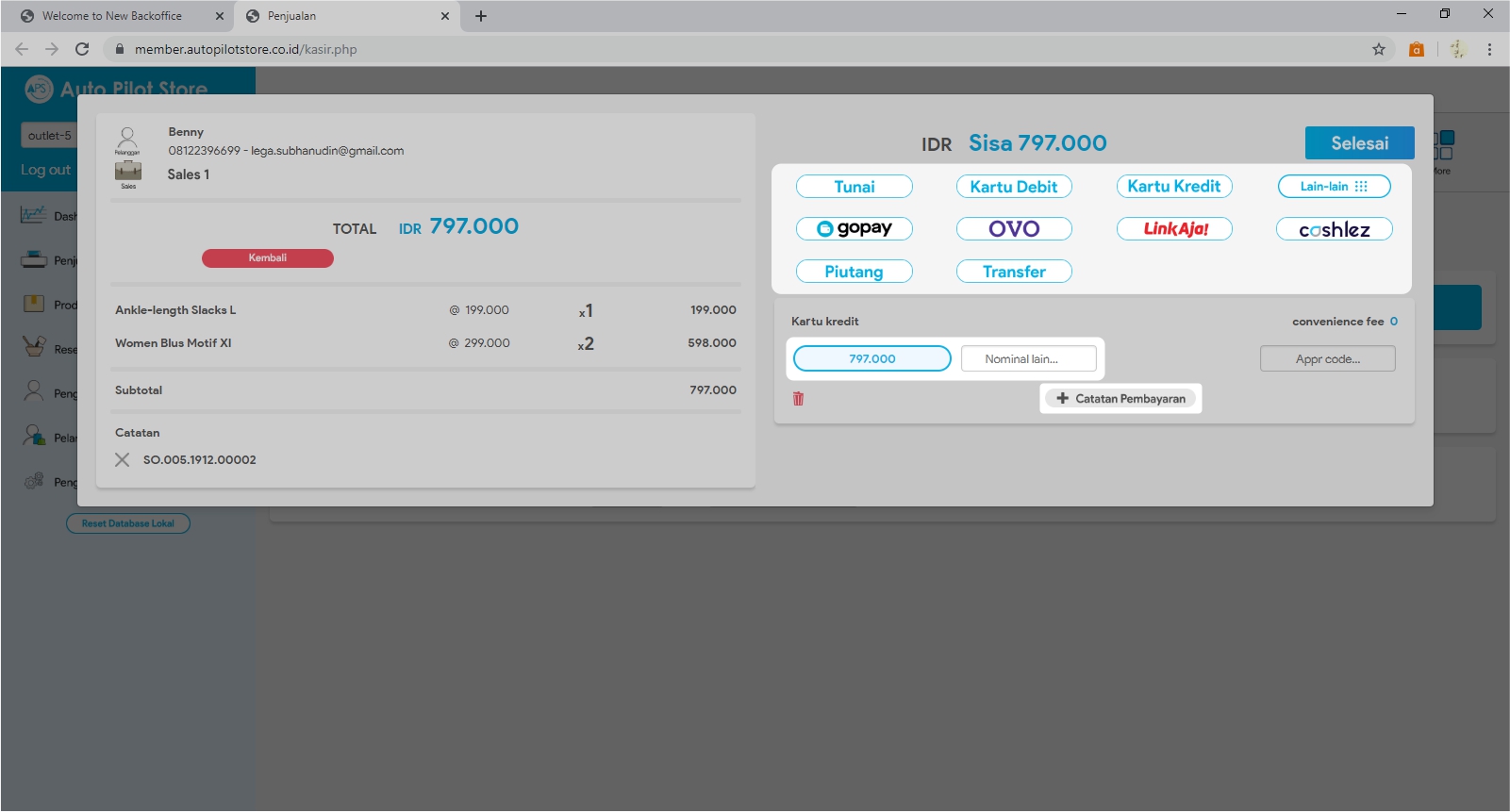Reload the page using browser refresh icon
The image size is (1510, 812).
82,49
